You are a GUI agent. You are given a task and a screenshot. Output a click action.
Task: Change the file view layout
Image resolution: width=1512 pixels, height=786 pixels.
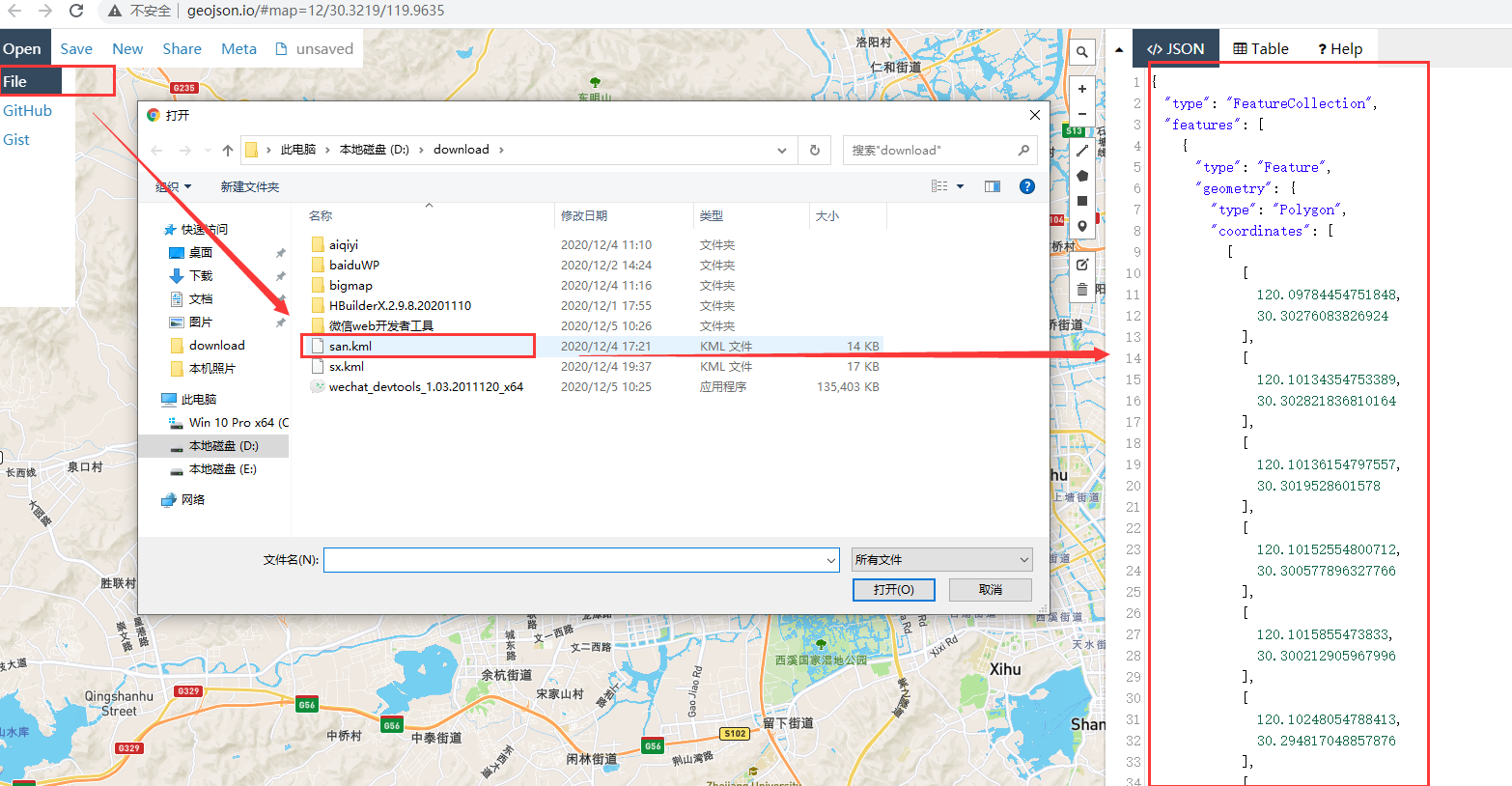tap(939, 186)
